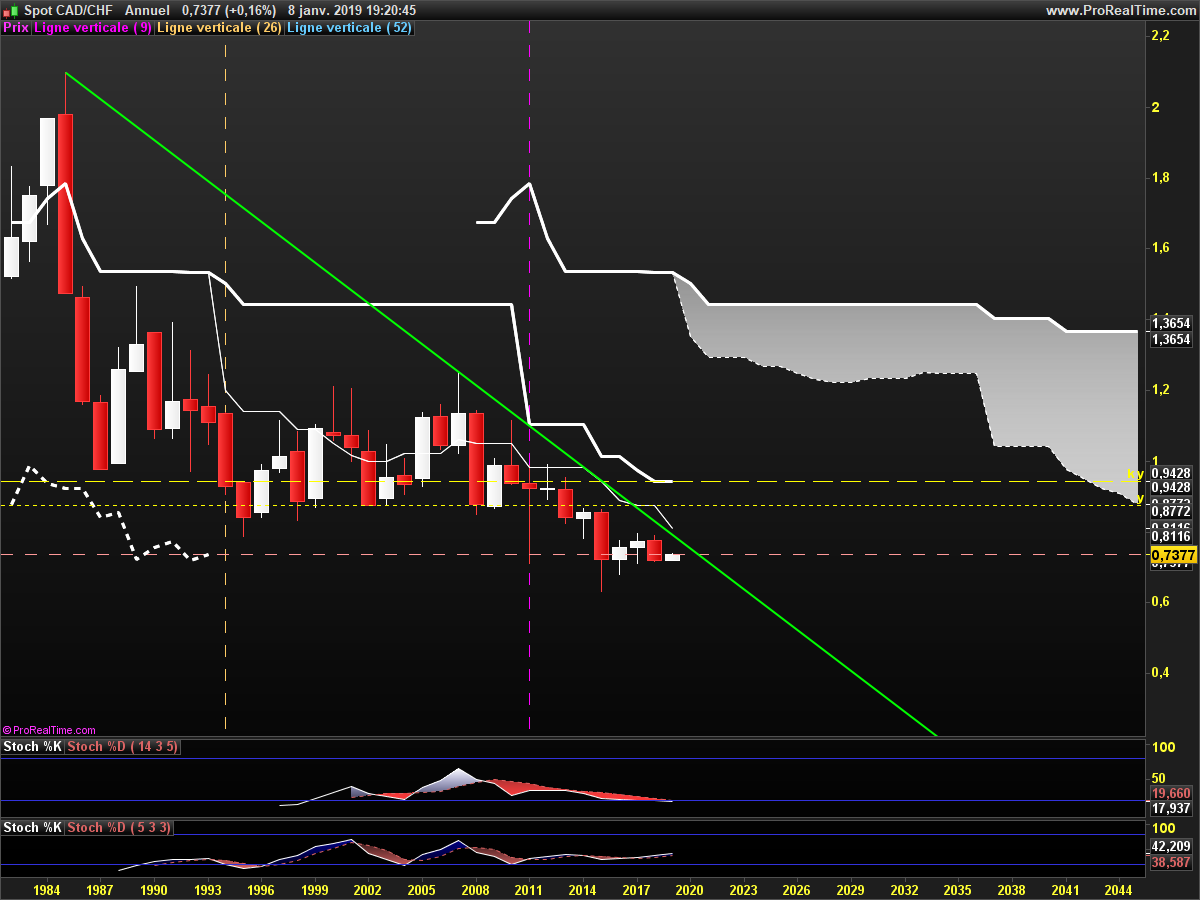Screen dimensions: 1200x900
Task: Click the 2020 label on the time axis
Action: coord(690,888)
